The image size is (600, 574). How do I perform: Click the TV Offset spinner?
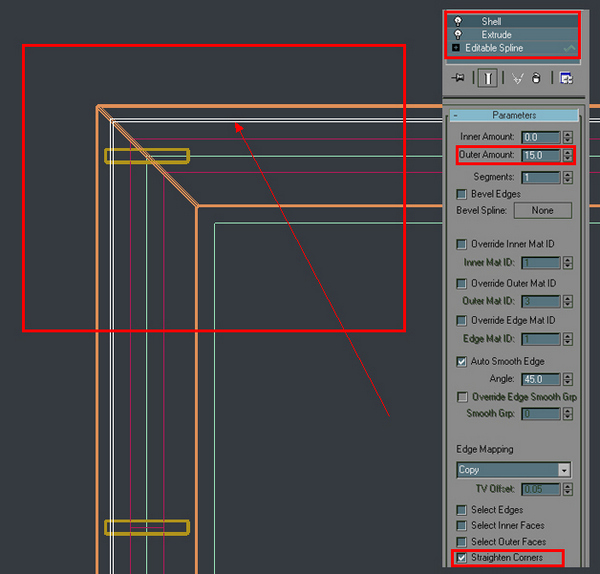pos(568,489)
